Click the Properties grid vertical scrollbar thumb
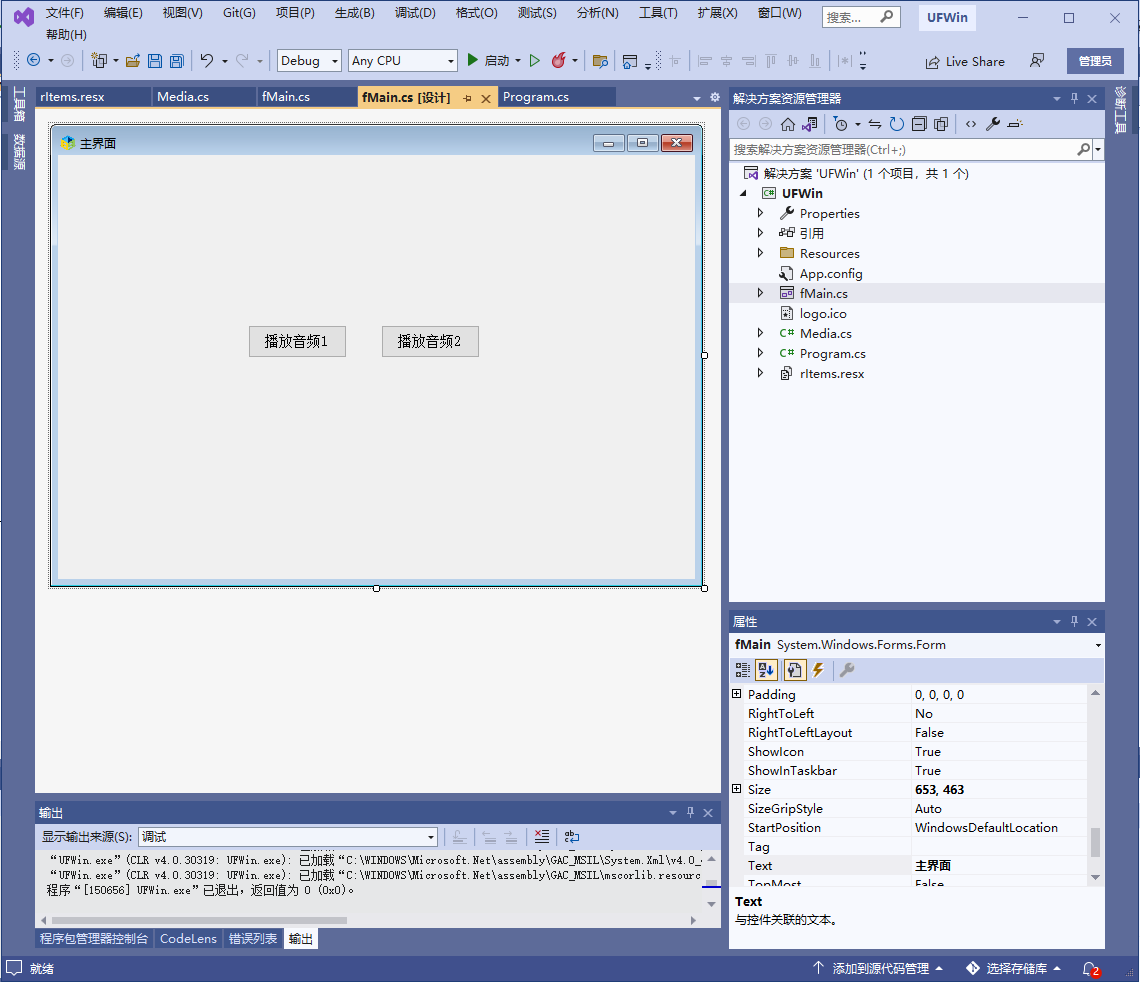Screen dimensions: 1140x982 (1095, 843)
